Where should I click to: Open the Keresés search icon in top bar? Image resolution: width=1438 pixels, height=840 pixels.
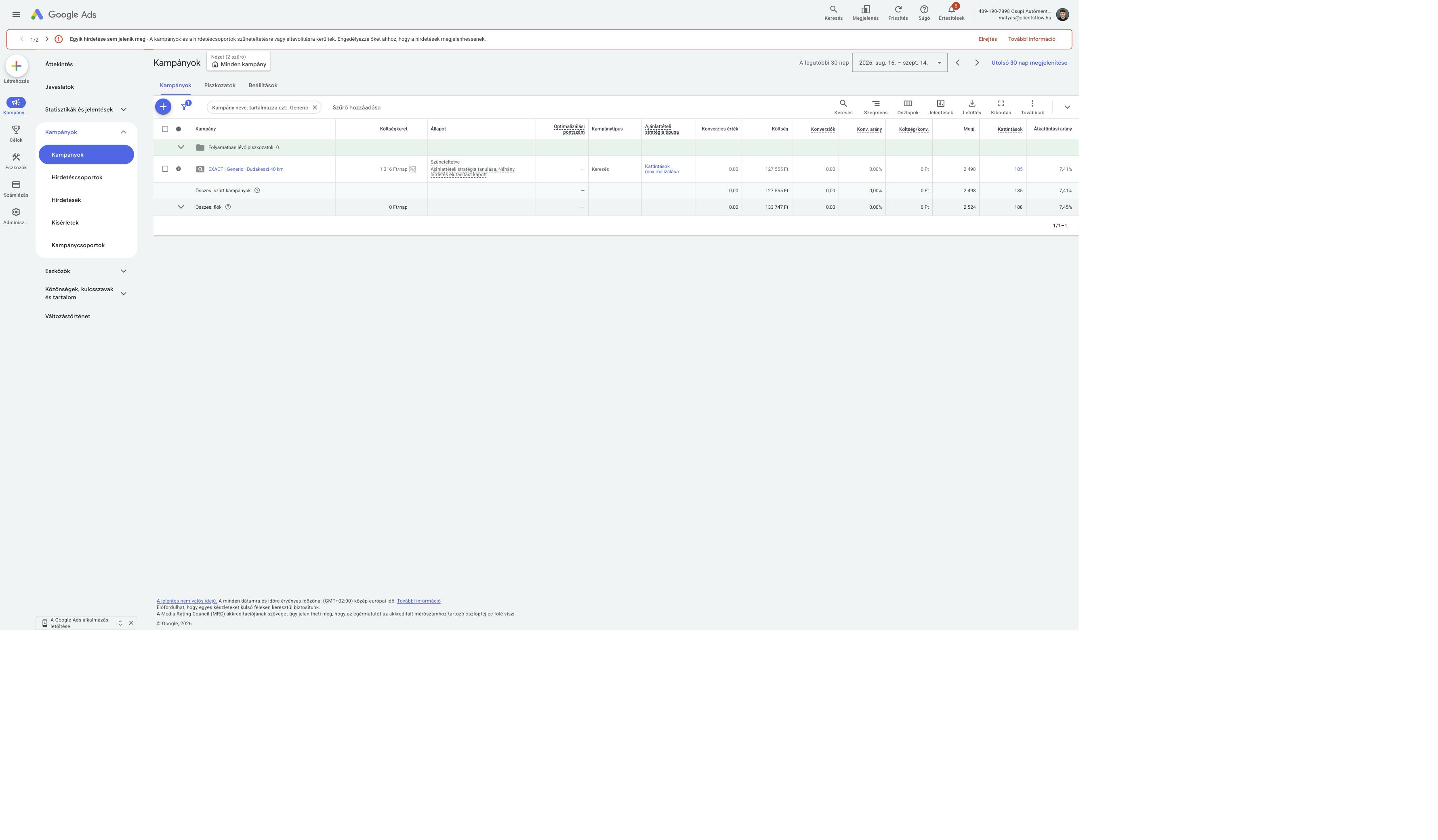pyautogui.click(x=833, y=13)
